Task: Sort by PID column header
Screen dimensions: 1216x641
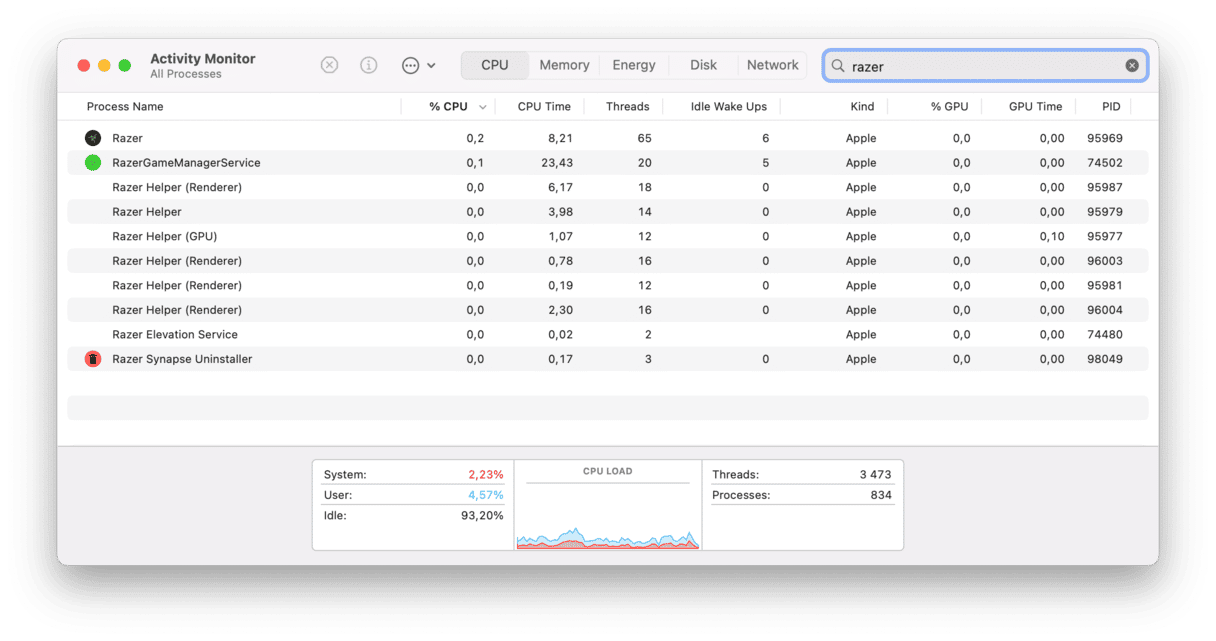Action: click(1111, 107)
